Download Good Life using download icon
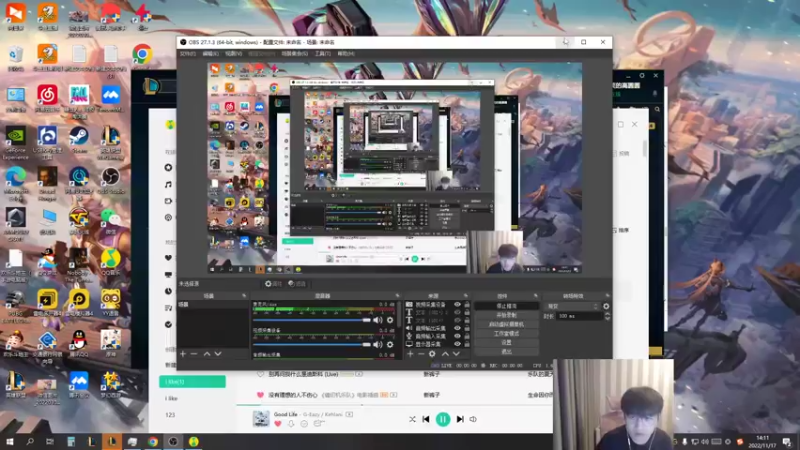Viewport: 800px width, 450px height. (x=291, y=423)
